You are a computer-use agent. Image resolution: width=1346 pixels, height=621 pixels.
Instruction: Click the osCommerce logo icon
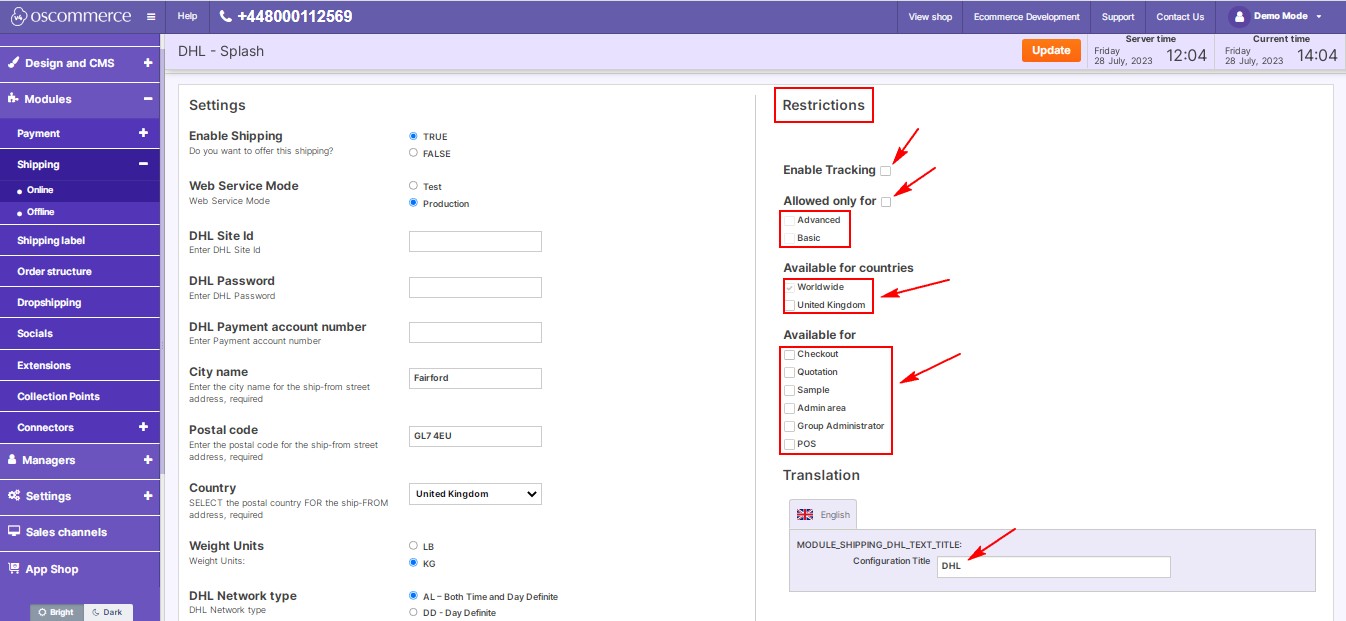[x=17, y=17]
